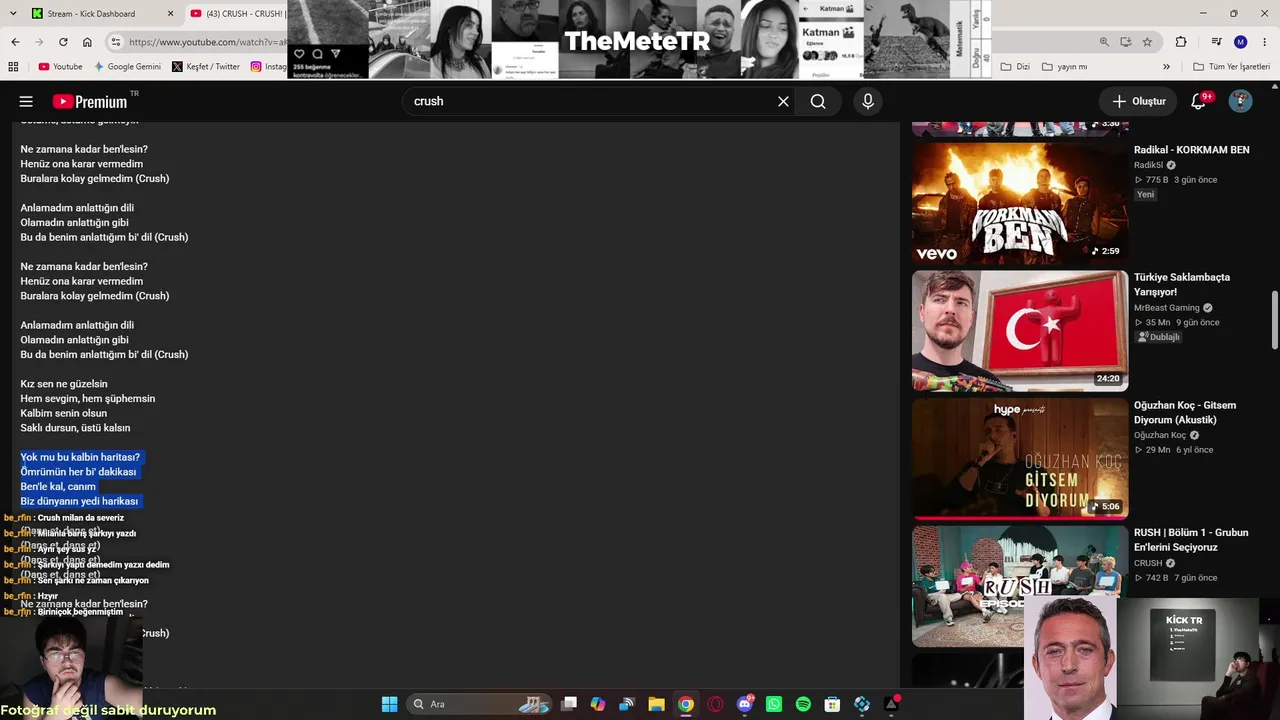Screen dimensions: 1280x720
Task: Open RUSH | Bölüm 1 video title
Action: pos(1190,540)
